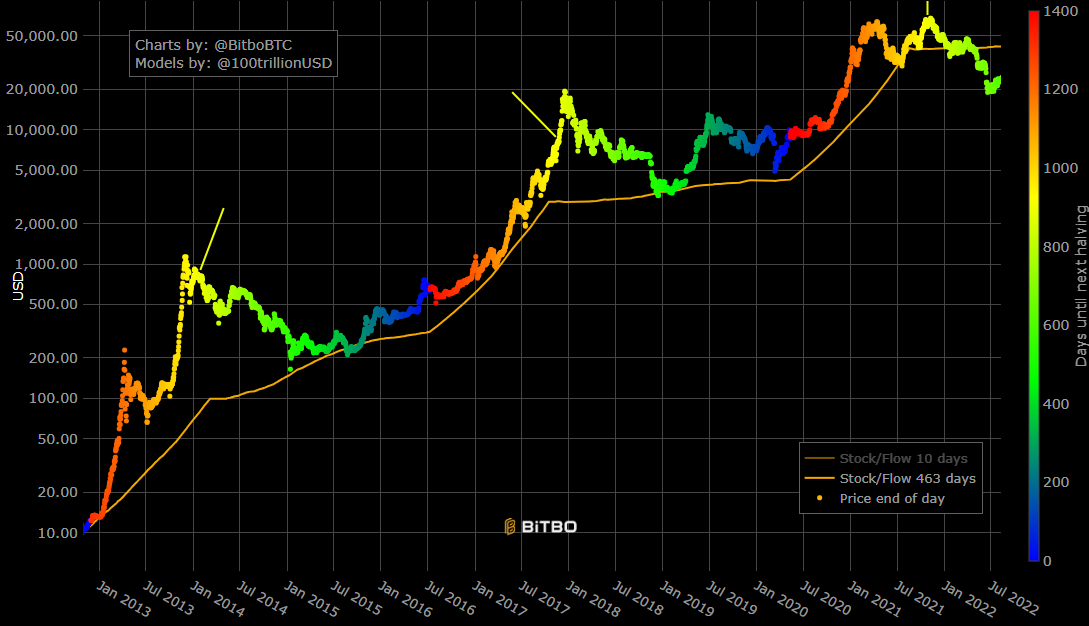Click the 1,000.00 y-axis label

click(x=46, y=264)
